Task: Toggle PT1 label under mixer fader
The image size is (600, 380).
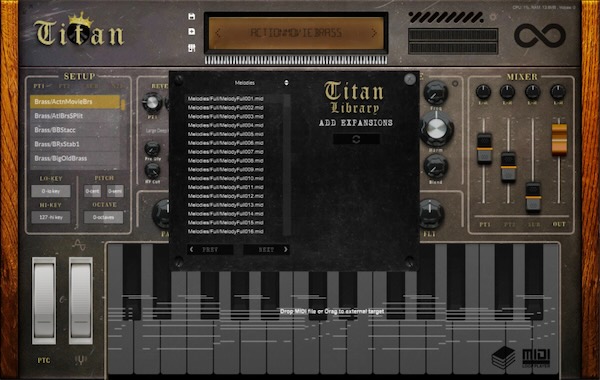Action: pyautogui.click(x=484, y=224)
